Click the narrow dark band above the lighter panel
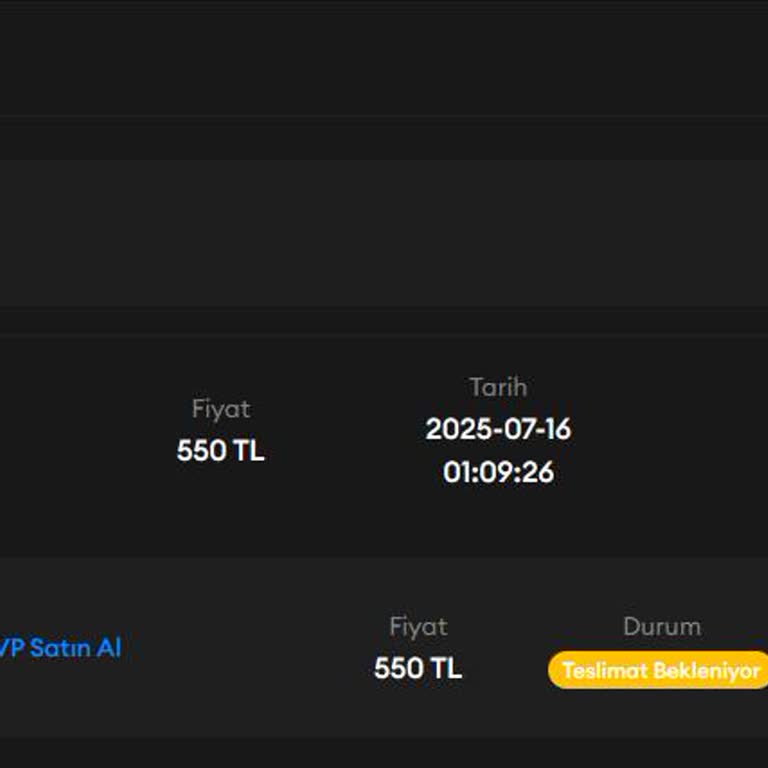Viewport: 768px width, 768px height. click(384, 138)
